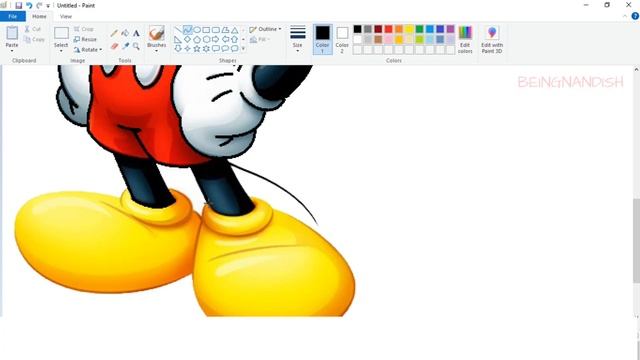This screenshot has width=640, height=360.
Task: Click the scrollbar up arrow
Action: point(636,70)
